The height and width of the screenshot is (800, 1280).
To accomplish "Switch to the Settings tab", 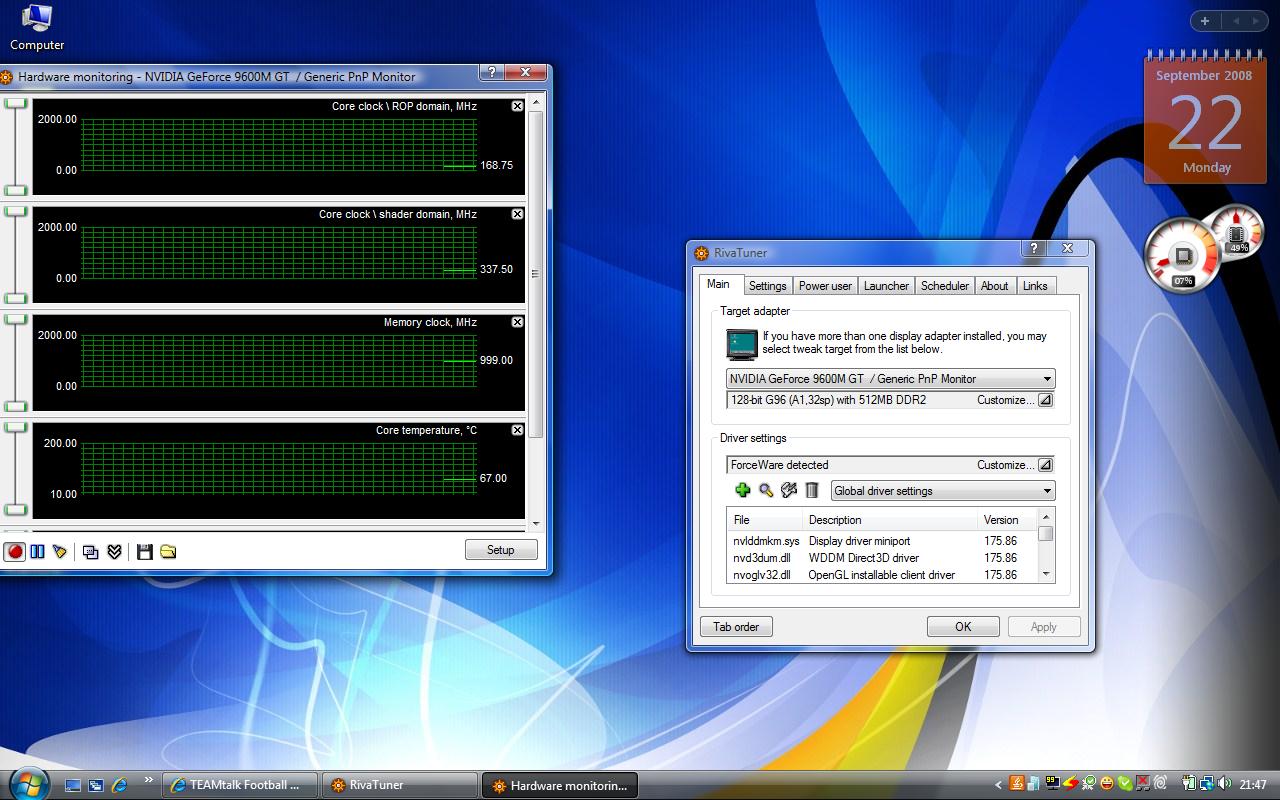I will pyautogui.click(x=768, y=286).
